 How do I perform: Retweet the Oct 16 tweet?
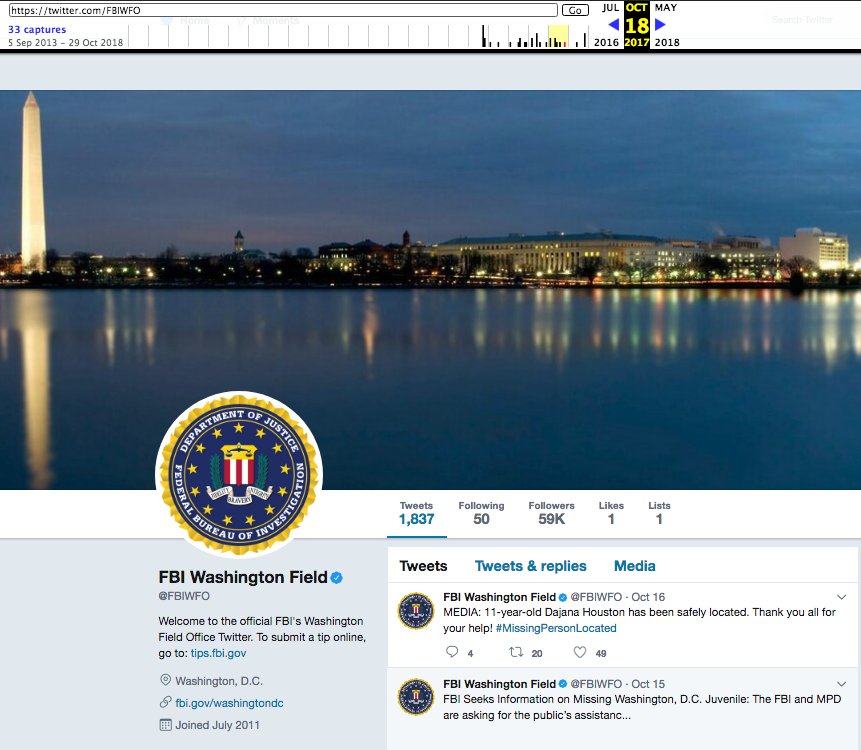[516, 652]
